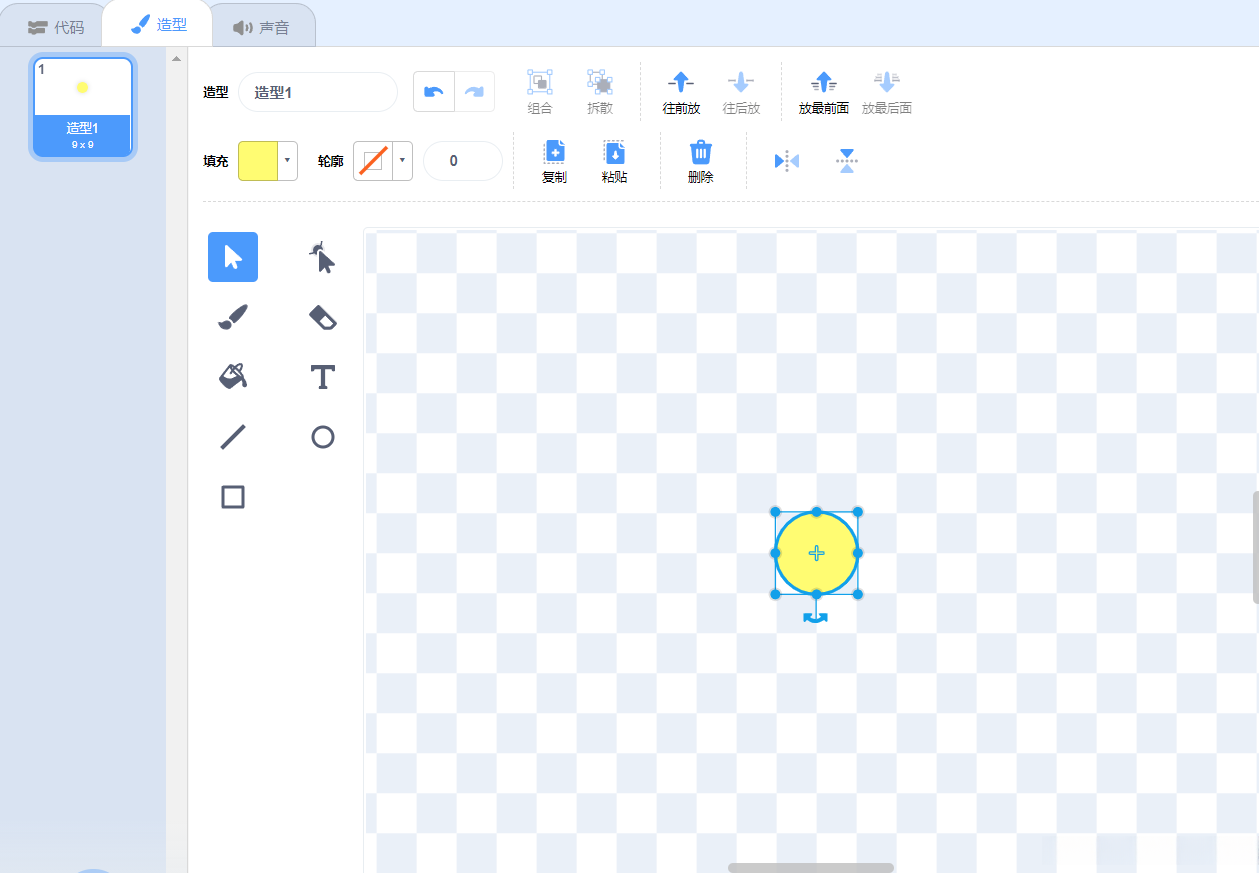Click the 拆散 ungroup icon
The height and width of the screenshot is (873, 1259).
tap(600, 82)
